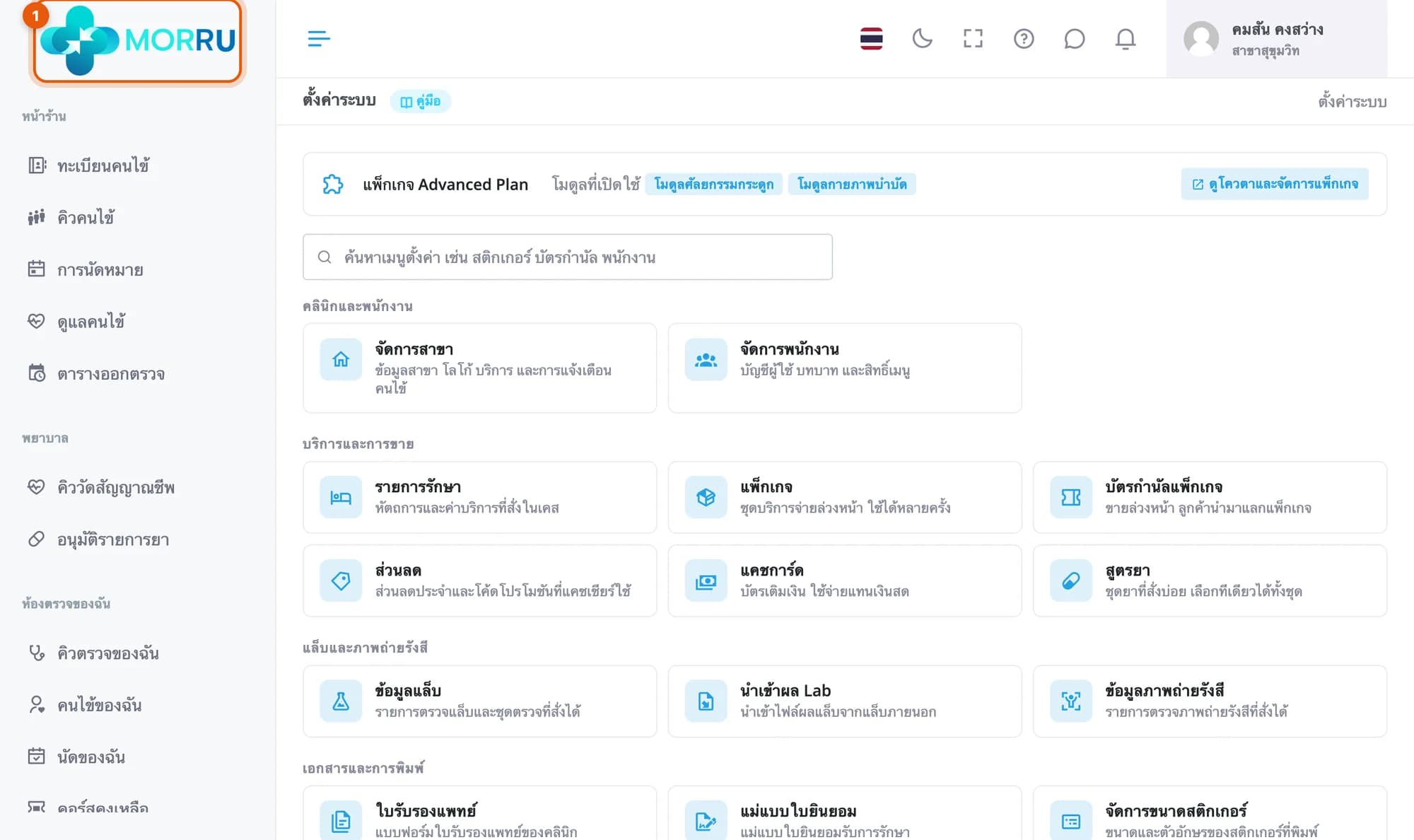
Task: Open notifications bell icon
Action: (x=1126, y=39)
